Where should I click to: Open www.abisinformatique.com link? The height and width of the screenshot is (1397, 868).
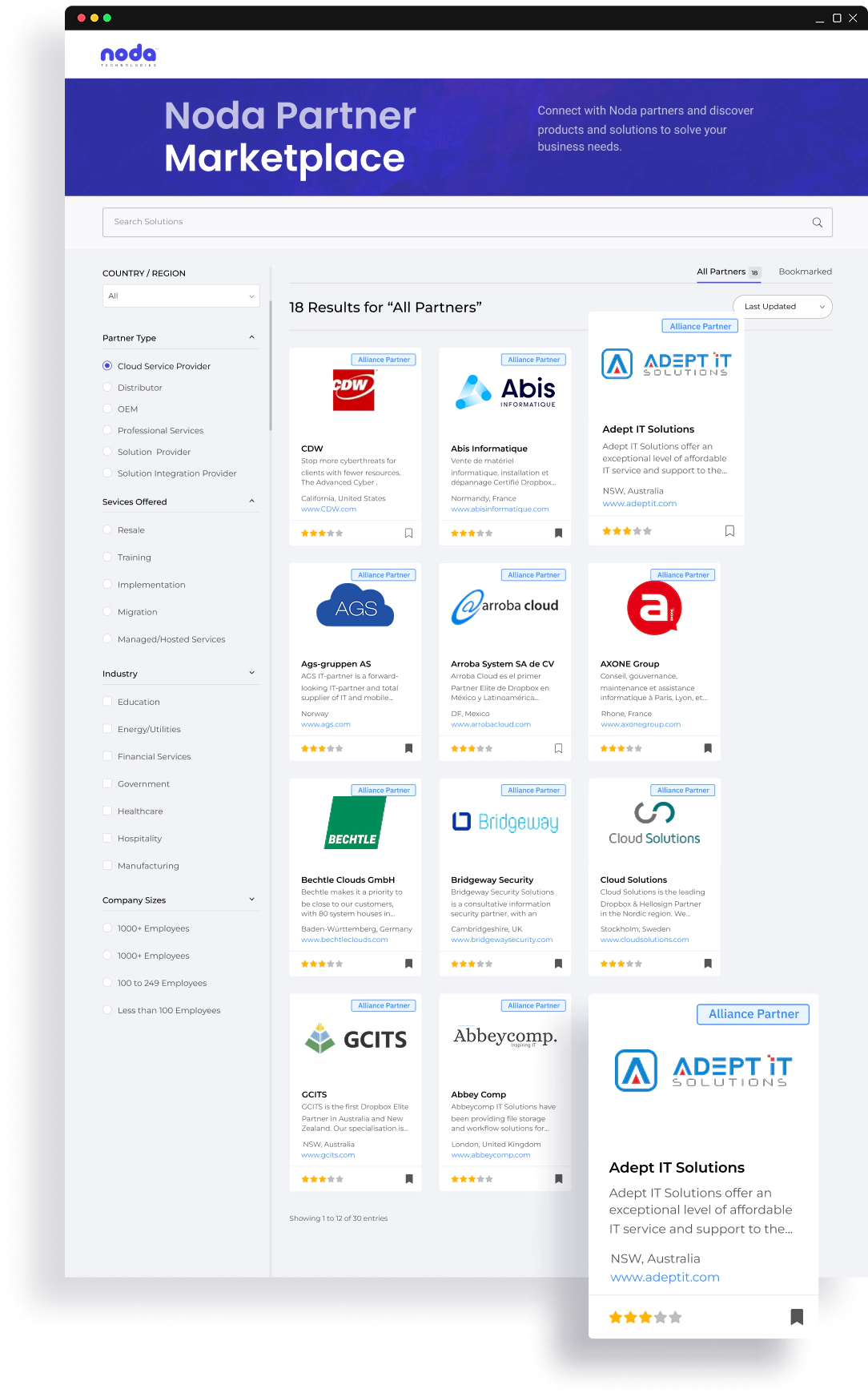(500, 509)
